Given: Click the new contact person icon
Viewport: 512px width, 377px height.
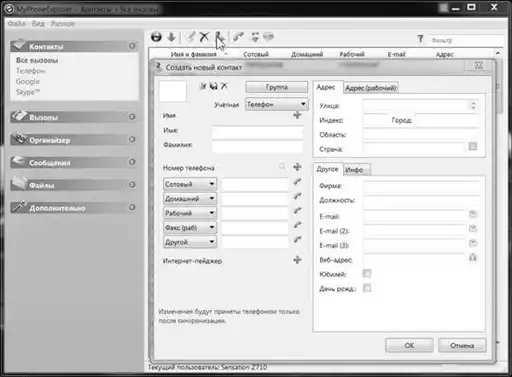Looking at the screenshot, I should pos(218,36).
